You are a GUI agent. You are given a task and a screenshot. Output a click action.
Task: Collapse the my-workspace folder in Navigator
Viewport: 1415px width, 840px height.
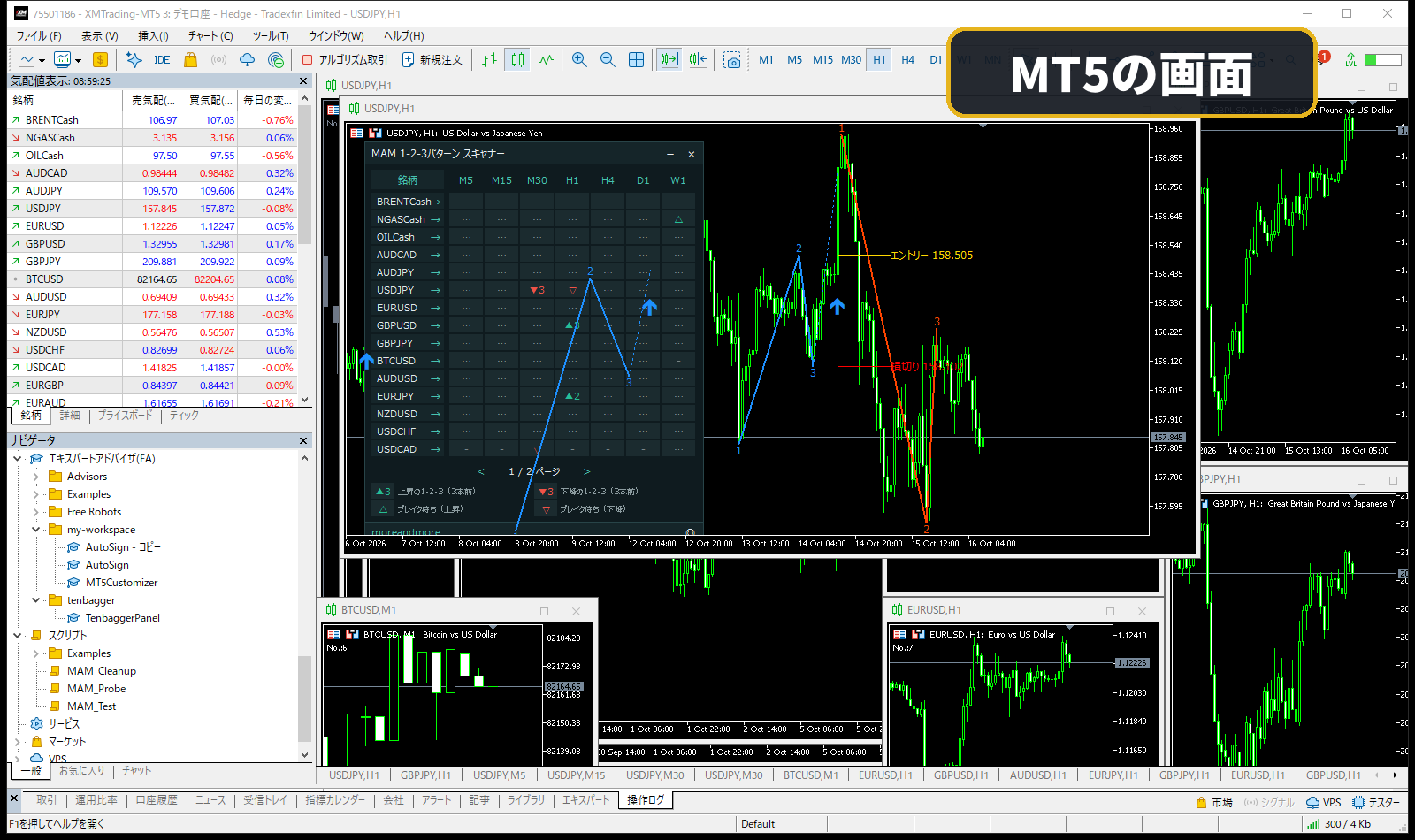36,530
